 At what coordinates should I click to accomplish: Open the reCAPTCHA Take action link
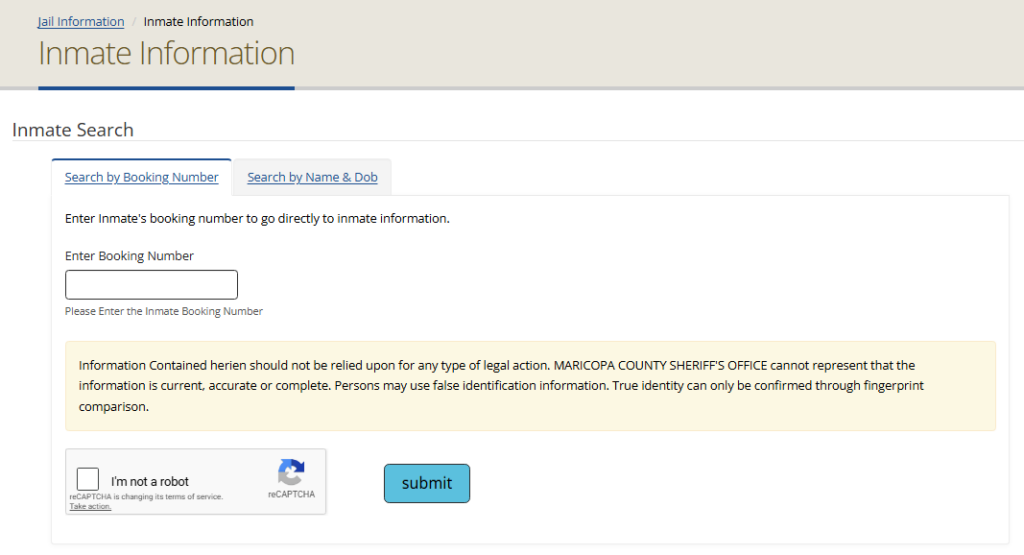click(90, 507)
